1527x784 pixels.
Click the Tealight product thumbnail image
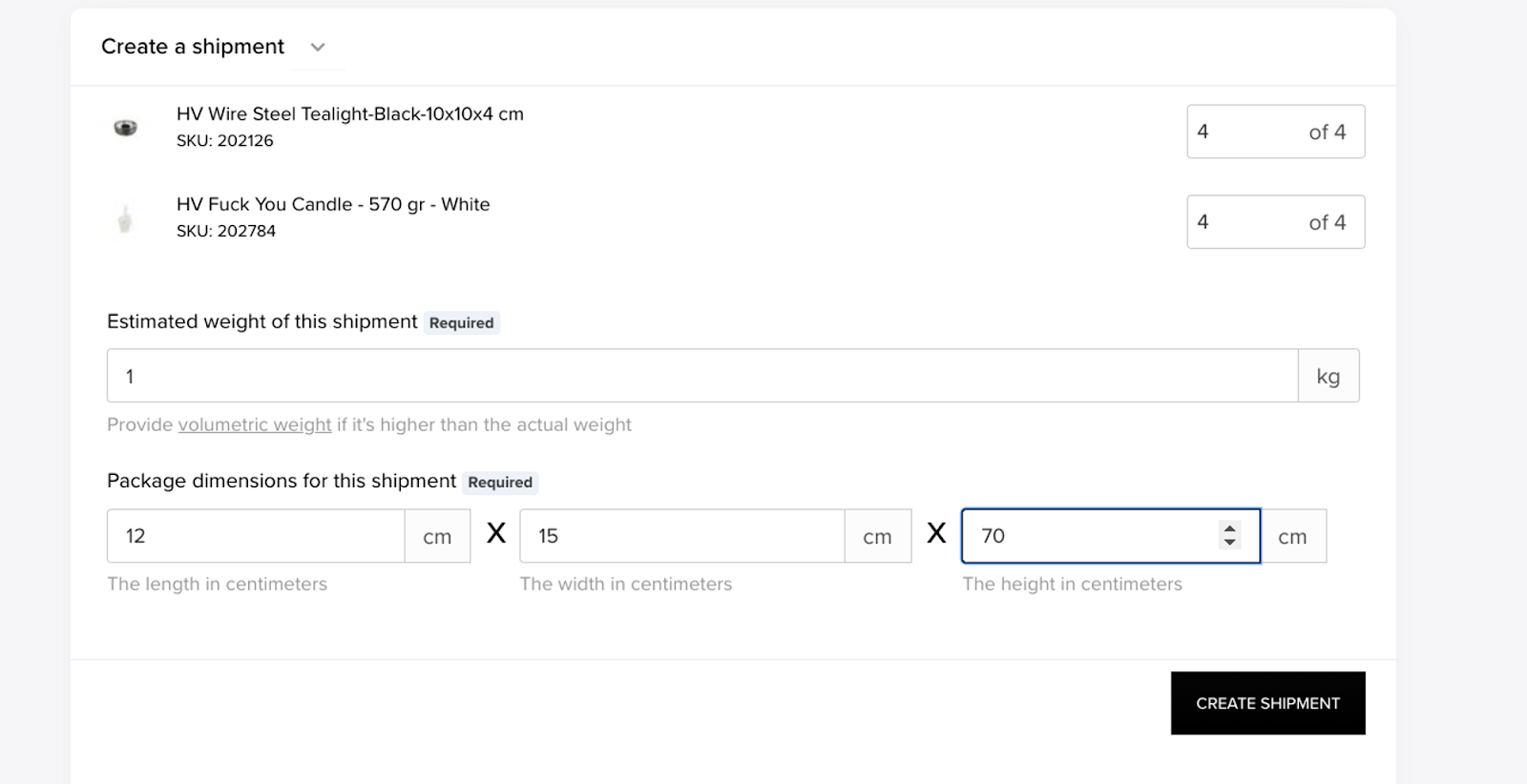pos(125,128)
